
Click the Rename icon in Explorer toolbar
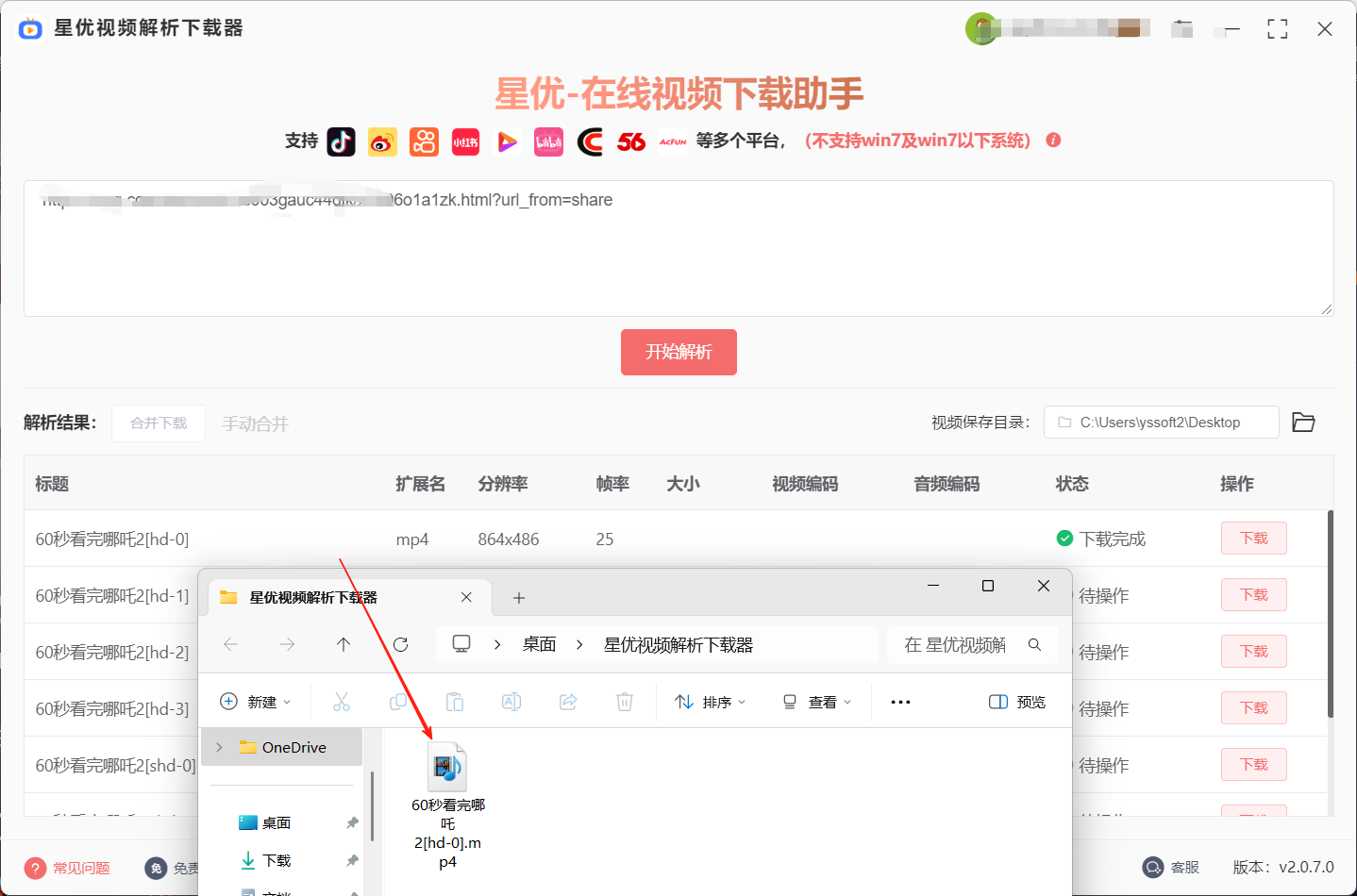511,702
